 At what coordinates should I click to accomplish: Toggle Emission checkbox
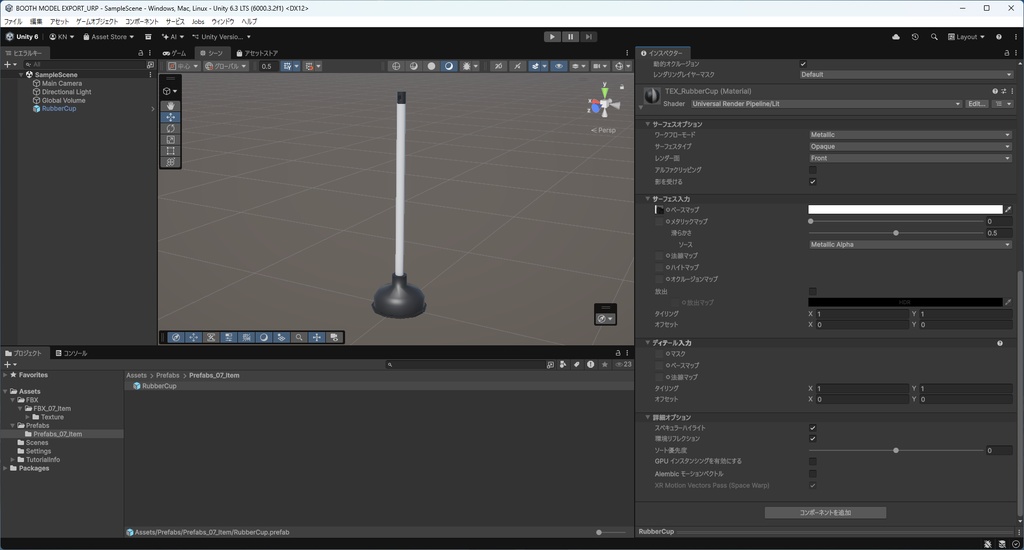pos(812,291)
